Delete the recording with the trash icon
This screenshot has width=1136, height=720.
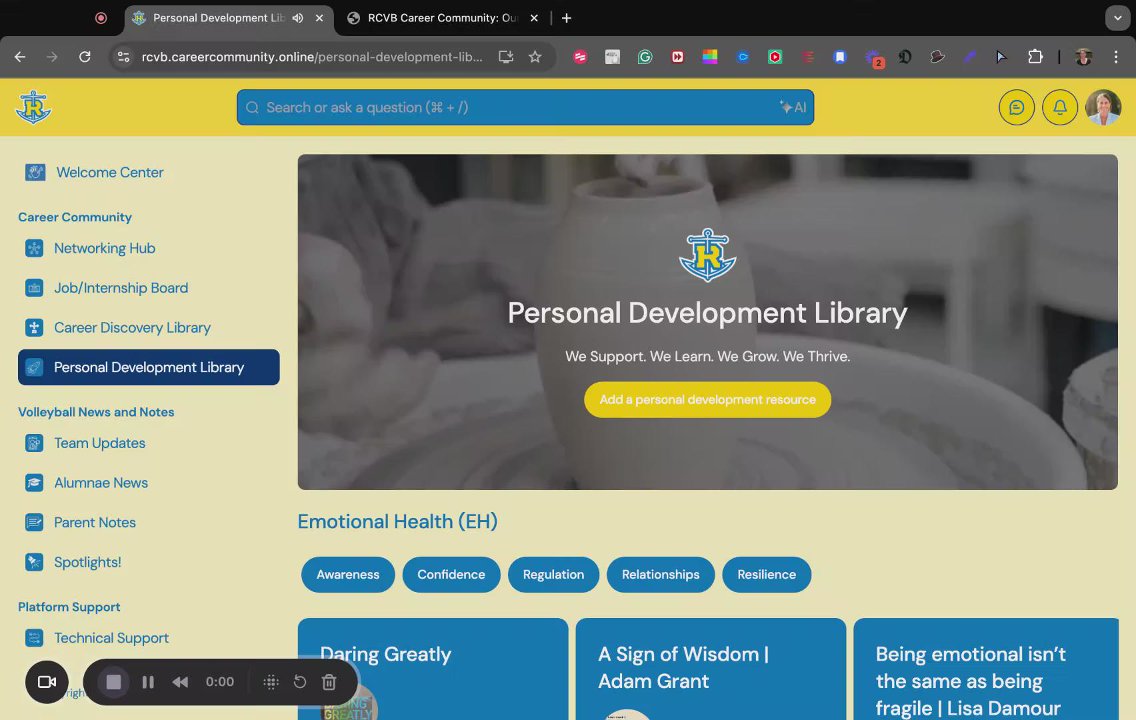(329, 682)
